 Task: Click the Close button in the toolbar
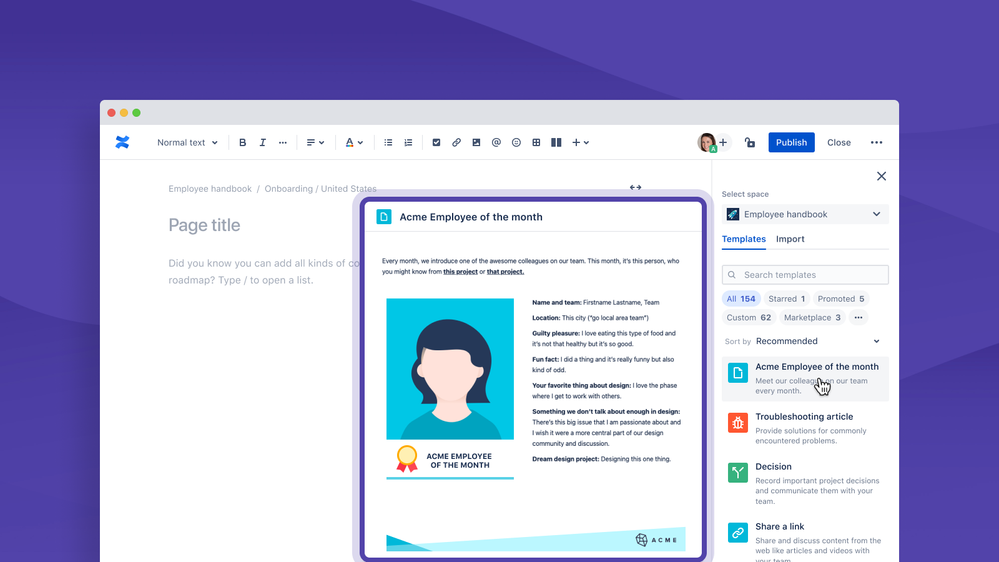tap(839, 143)
